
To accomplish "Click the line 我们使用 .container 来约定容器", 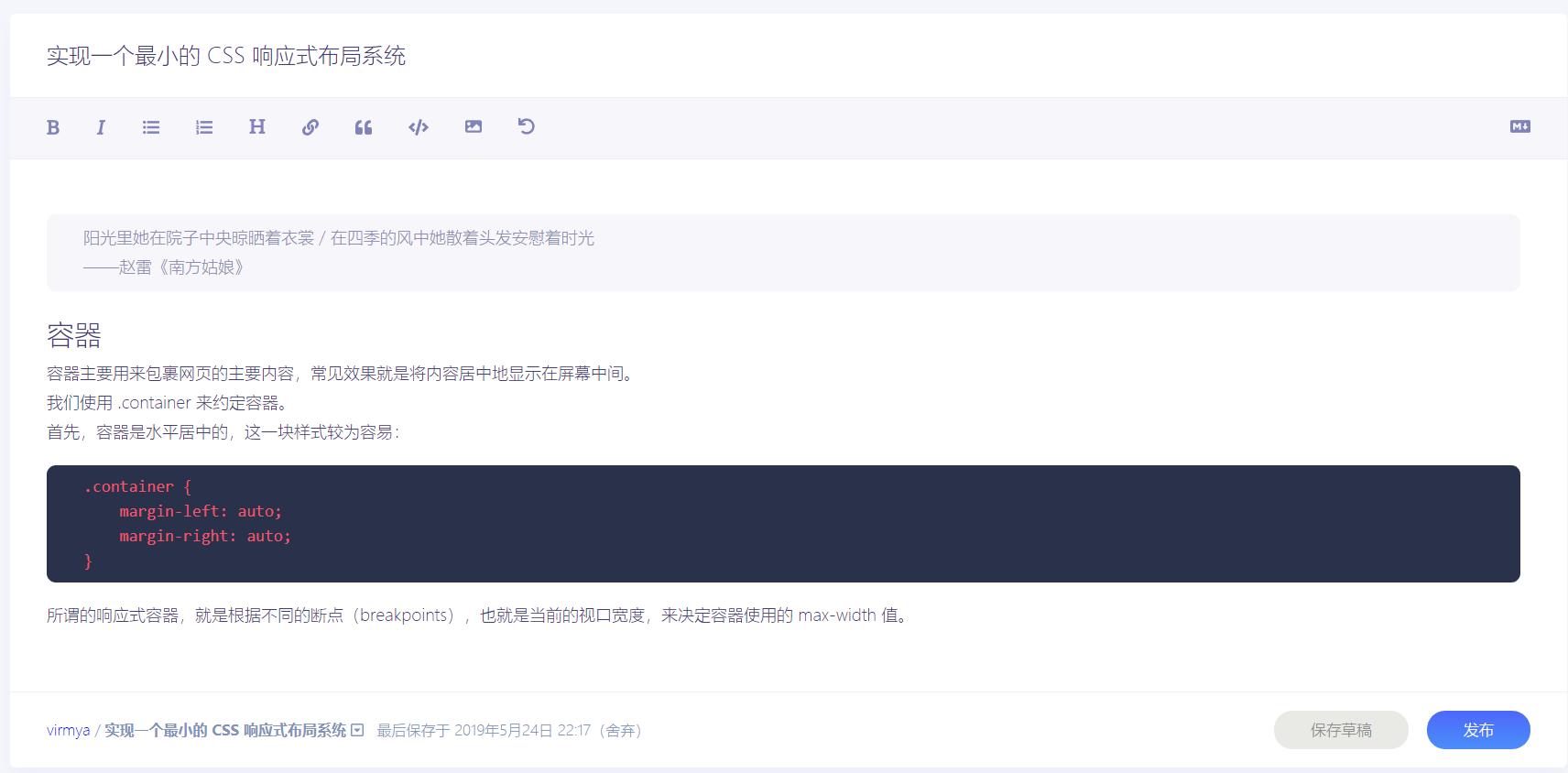I will (169, 403).
